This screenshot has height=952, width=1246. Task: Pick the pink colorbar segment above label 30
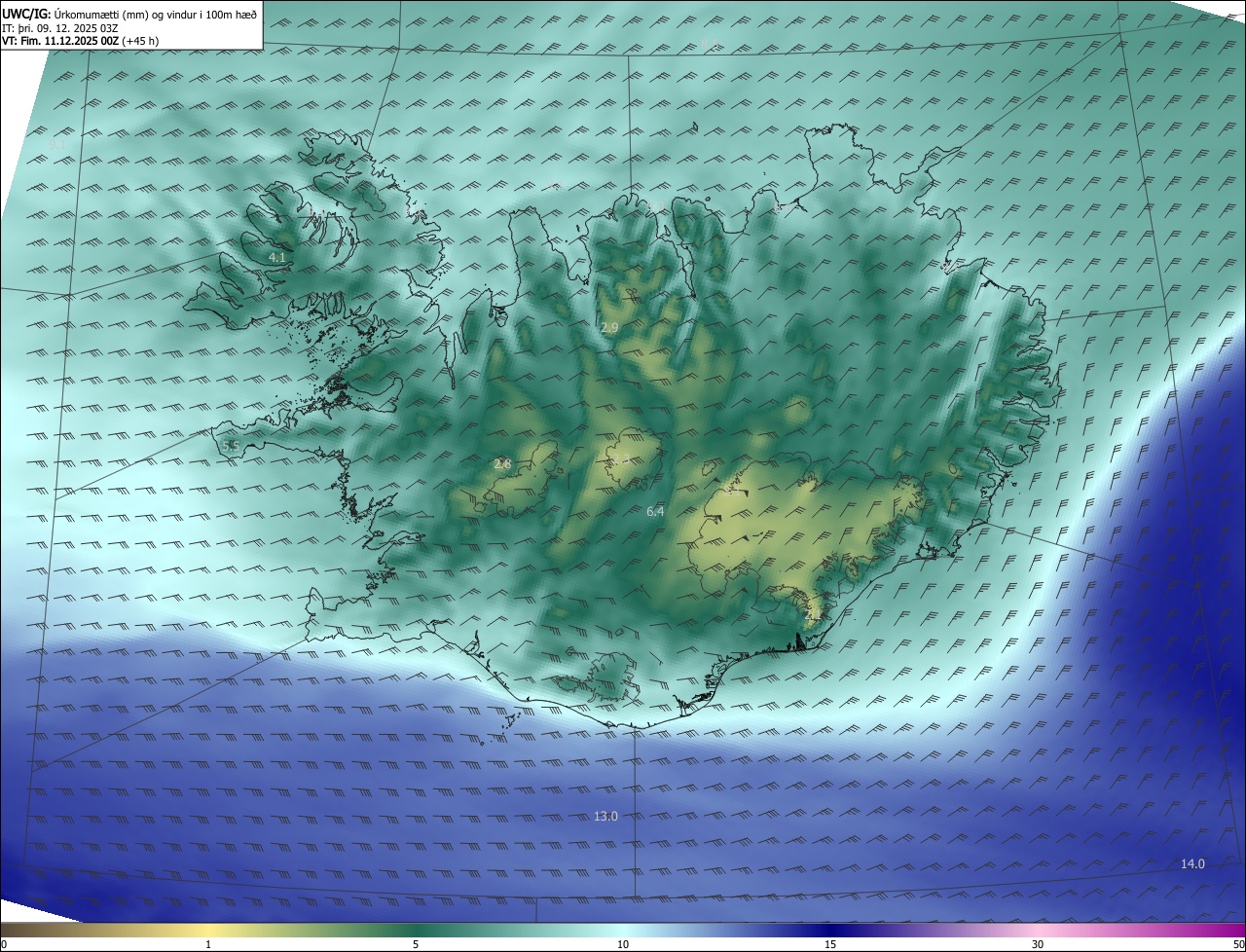coord(1038,930)
